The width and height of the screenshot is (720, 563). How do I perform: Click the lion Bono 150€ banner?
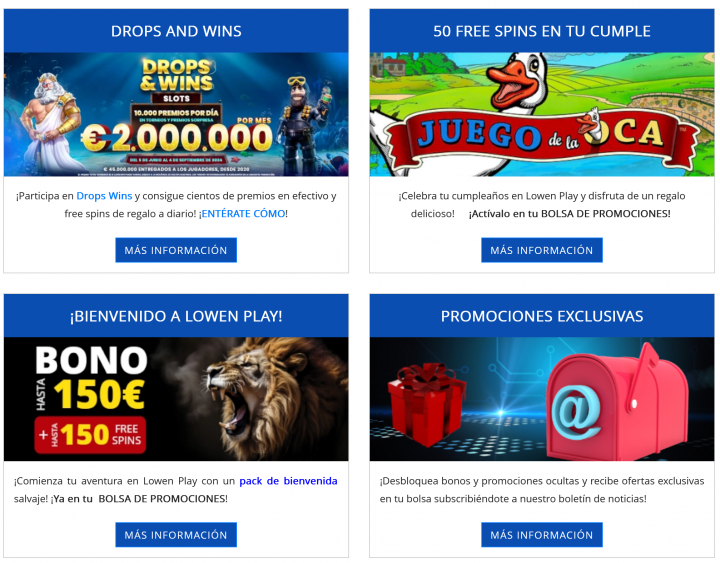tap(176, 399)
